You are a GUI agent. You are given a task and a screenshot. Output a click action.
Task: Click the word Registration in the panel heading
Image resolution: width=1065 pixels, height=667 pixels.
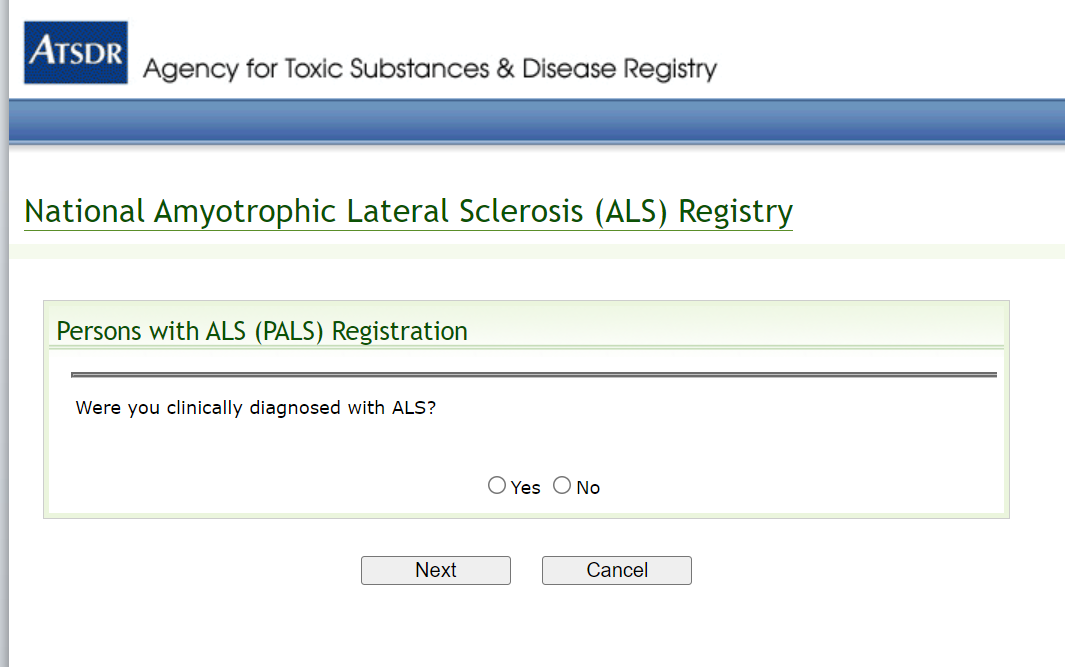(400, 331)
